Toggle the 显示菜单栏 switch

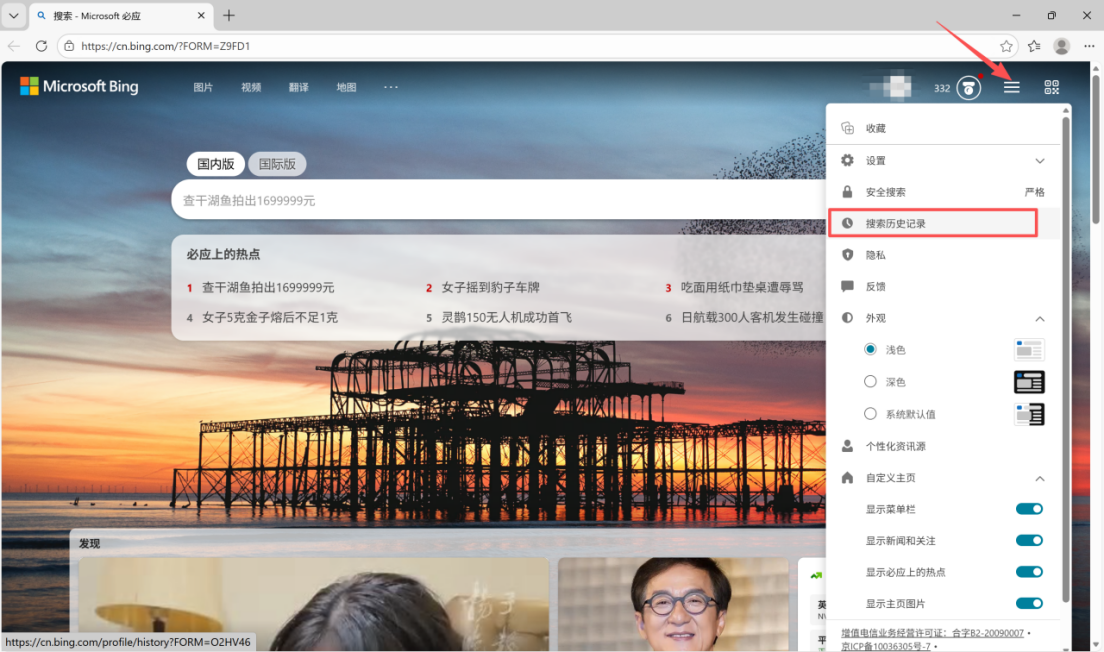pyautogui.click(x=1029, y=509)
